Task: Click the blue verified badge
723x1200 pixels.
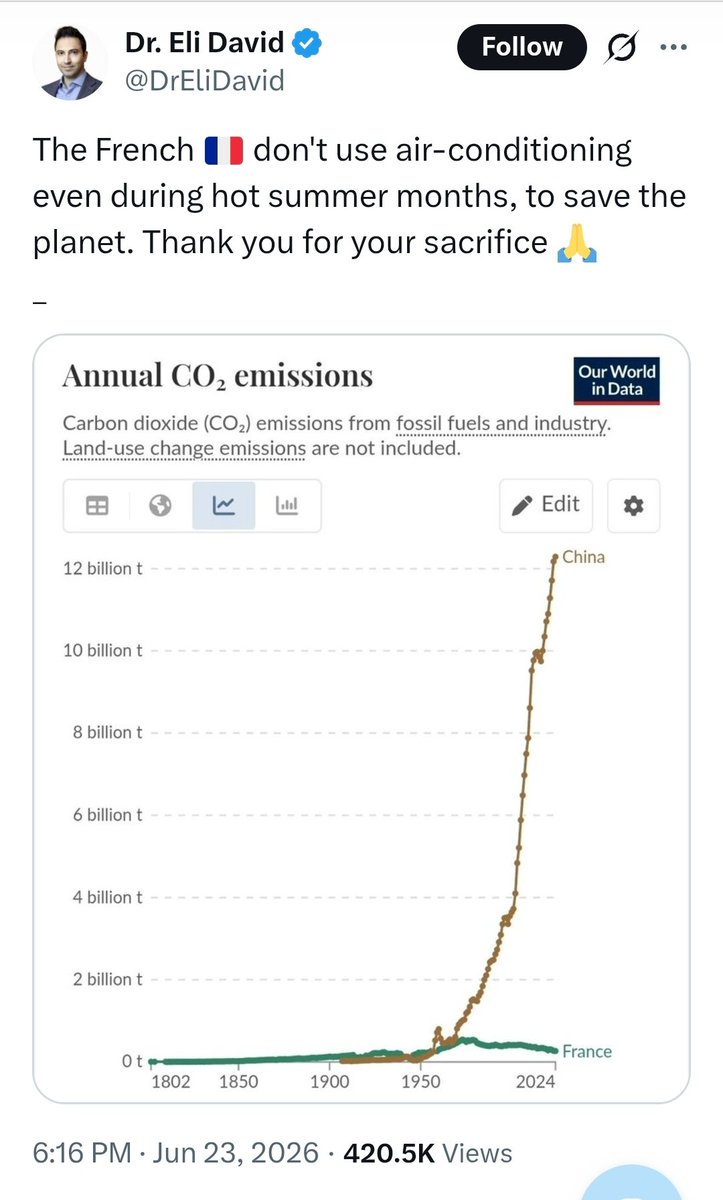Action: point(306,44)
